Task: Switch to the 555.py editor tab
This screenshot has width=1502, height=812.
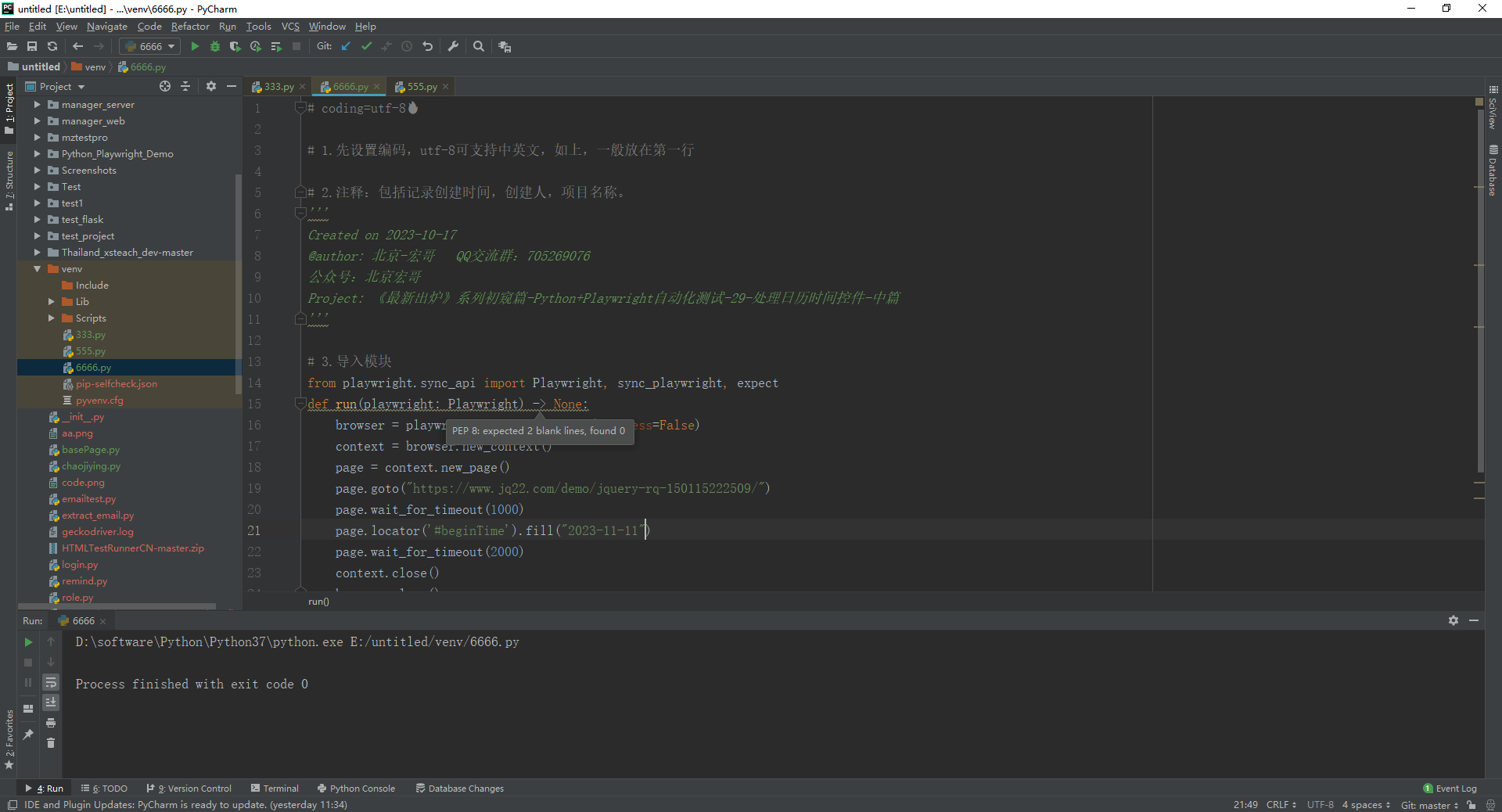Action: click(x=421, y=87)
